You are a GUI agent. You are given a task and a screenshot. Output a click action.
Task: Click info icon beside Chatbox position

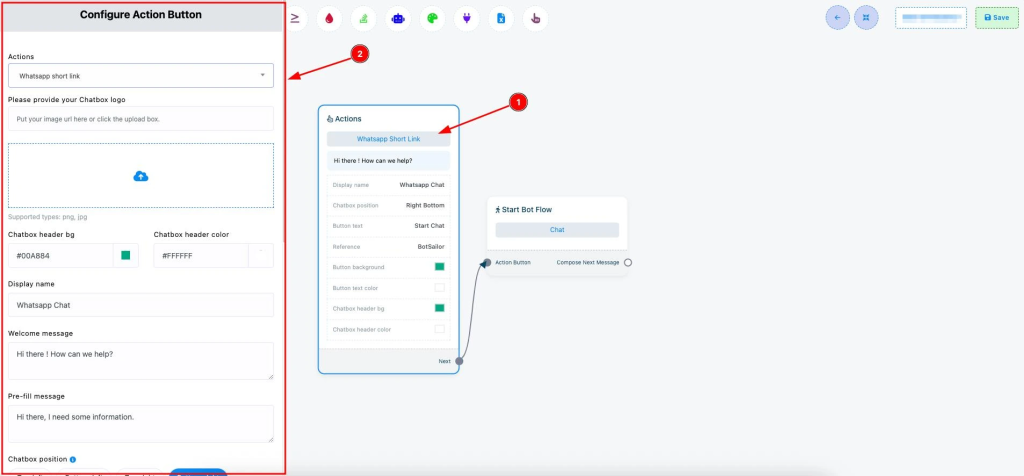click(73, 460)
